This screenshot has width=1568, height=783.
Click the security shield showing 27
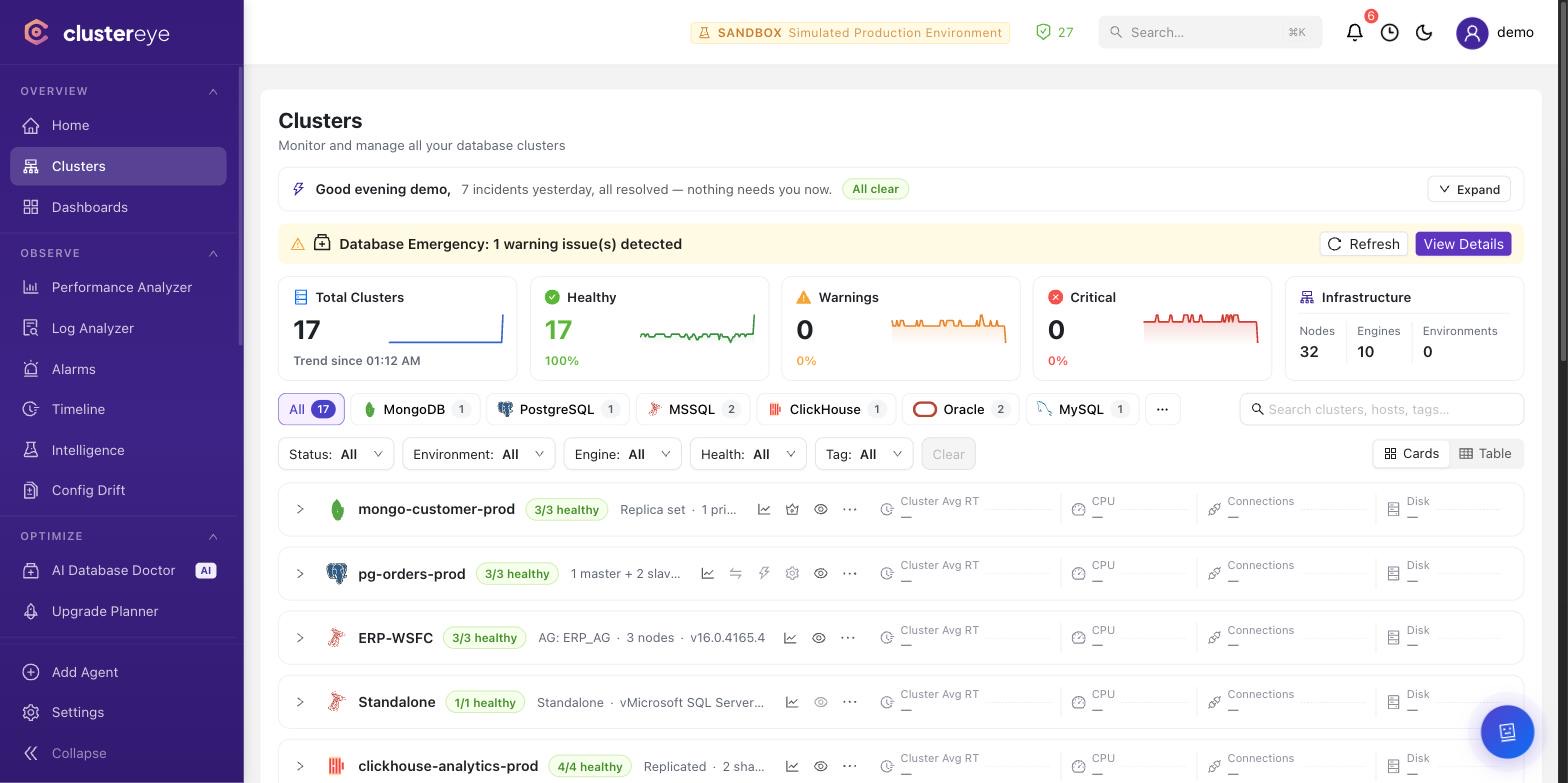(1055, 32)
